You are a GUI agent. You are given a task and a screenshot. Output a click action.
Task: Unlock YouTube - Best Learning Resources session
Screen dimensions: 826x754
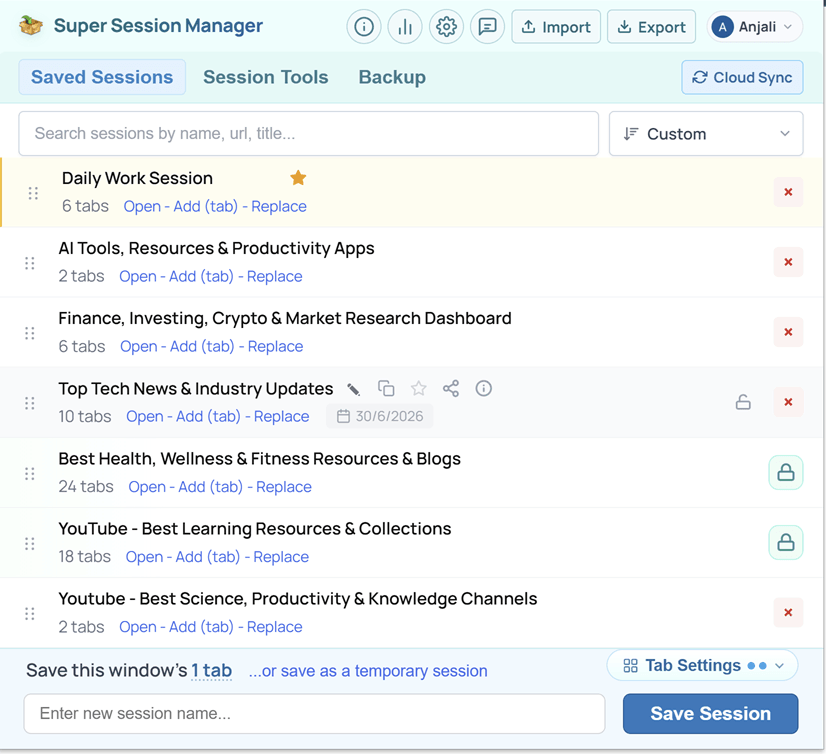(x=785, y=543)
